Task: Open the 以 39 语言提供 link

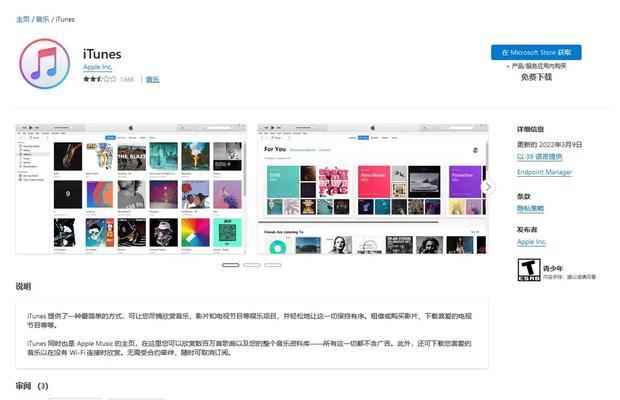Action: point(539,157)
